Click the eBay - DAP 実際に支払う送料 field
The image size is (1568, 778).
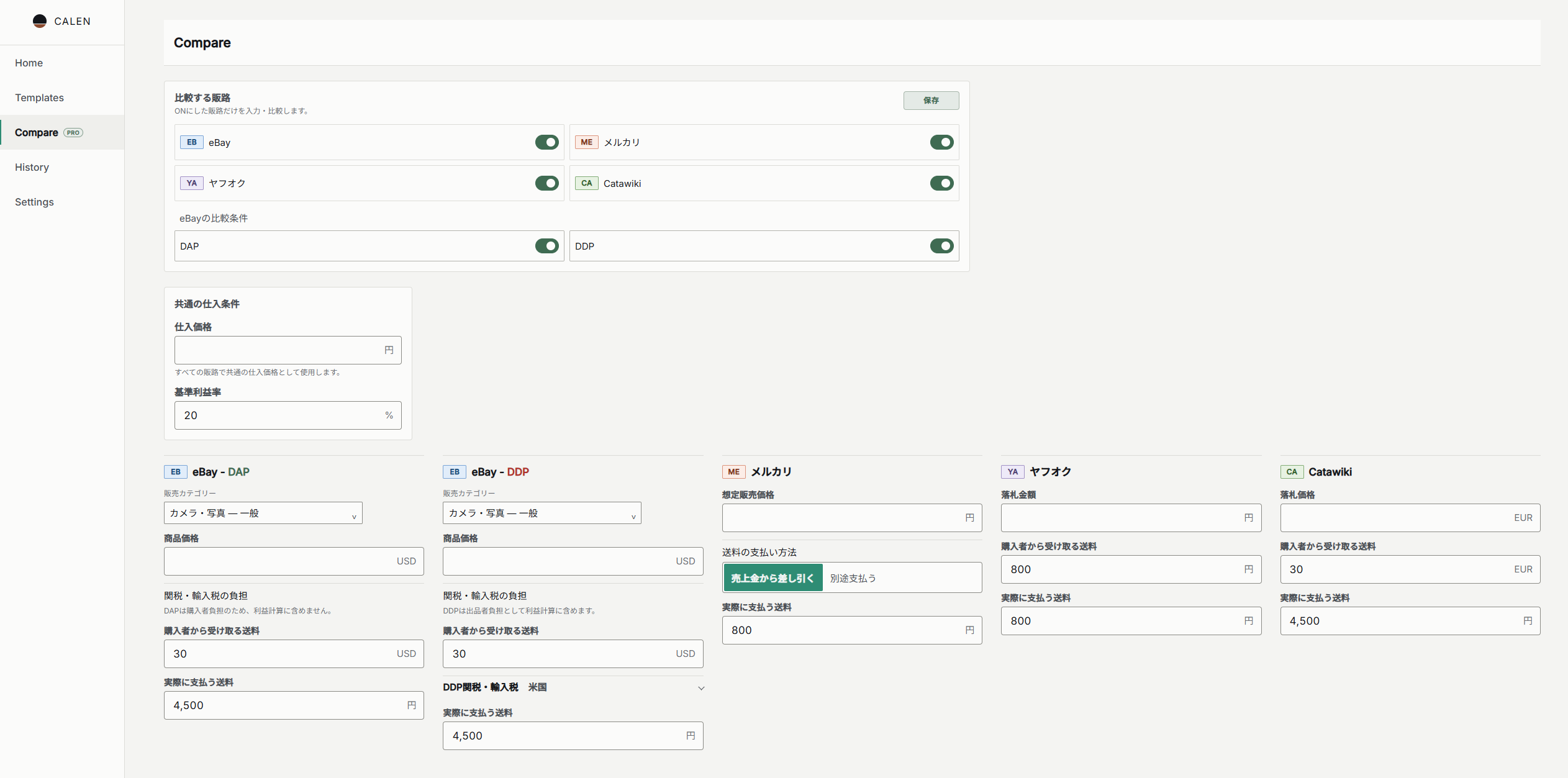294,705
